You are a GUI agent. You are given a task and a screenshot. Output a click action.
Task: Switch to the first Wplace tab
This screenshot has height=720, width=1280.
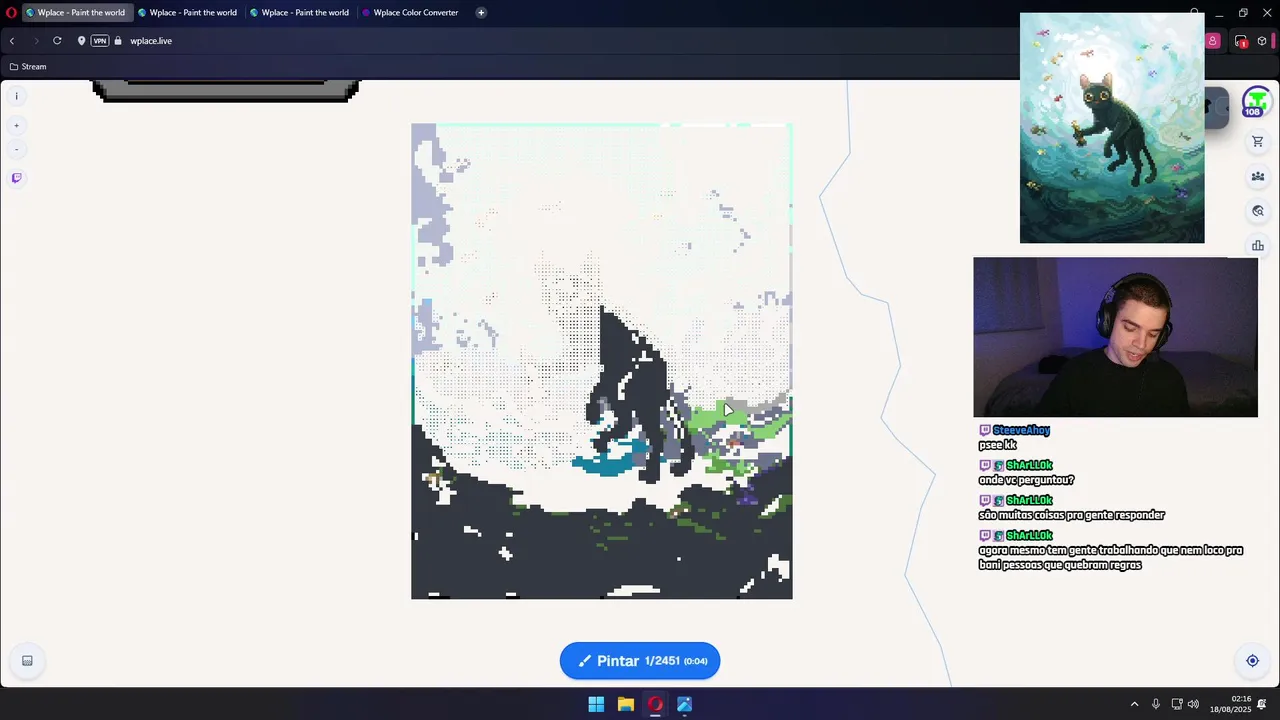pyautogui.click(x=76, y=13)
